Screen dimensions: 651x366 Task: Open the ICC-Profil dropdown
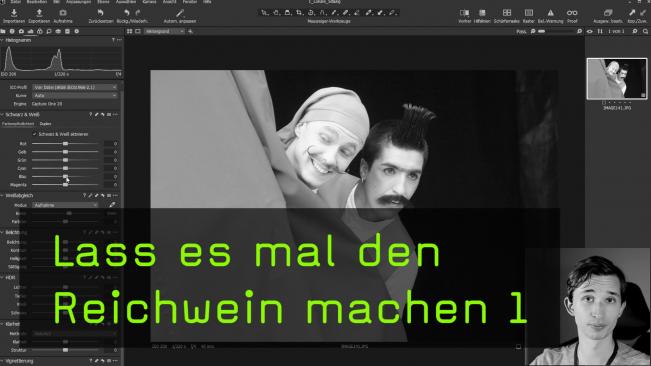point(75,87)
